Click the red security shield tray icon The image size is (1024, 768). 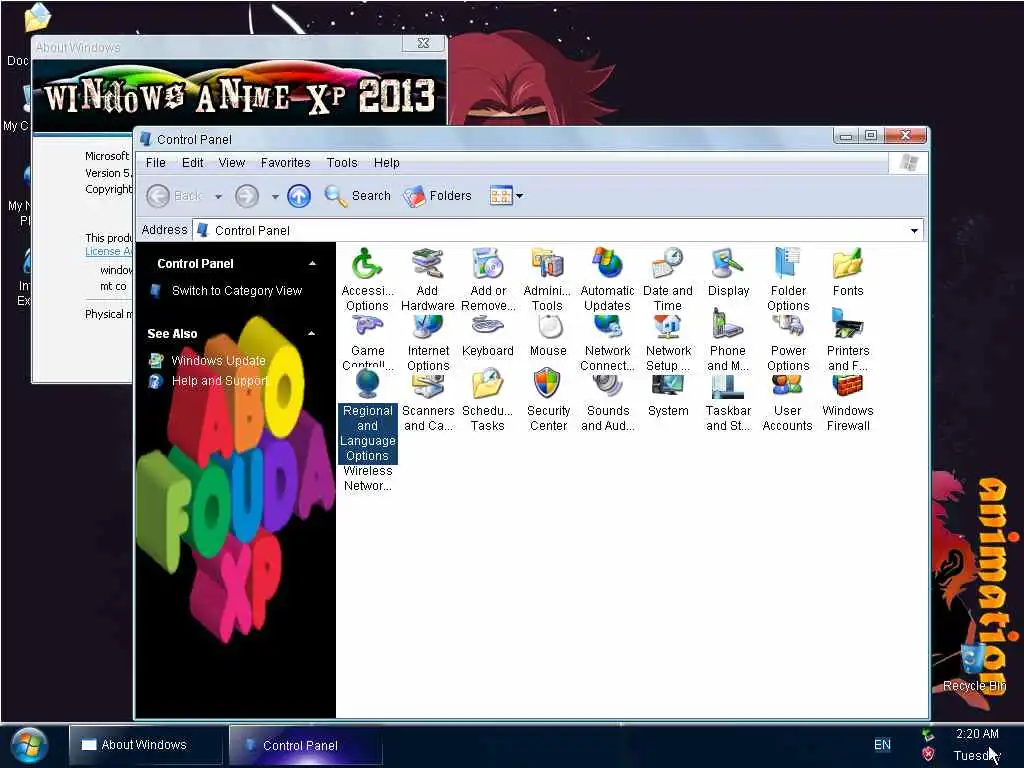pos(927,755)
